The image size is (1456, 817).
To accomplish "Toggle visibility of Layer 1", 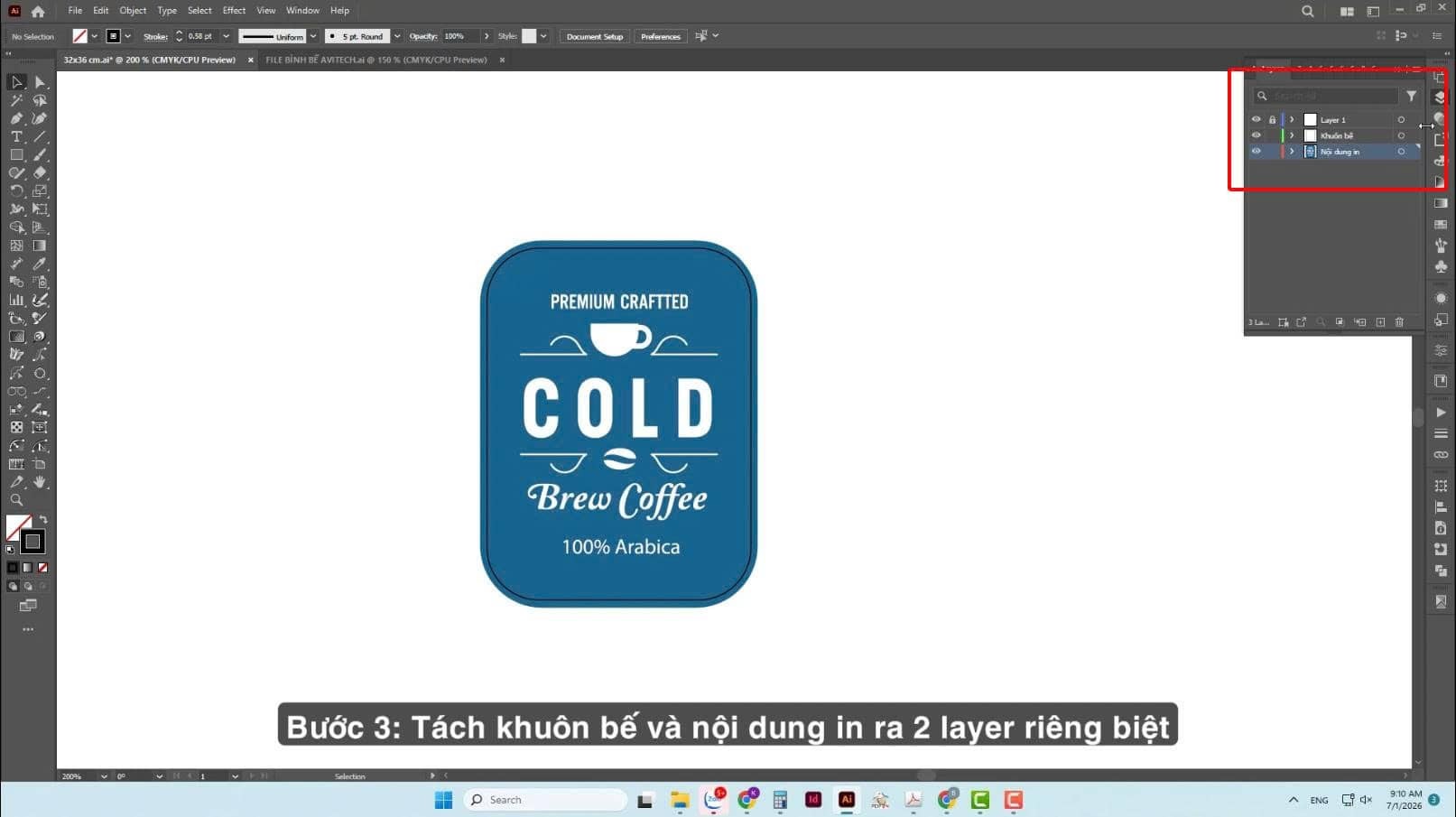I will [1256, 119].
